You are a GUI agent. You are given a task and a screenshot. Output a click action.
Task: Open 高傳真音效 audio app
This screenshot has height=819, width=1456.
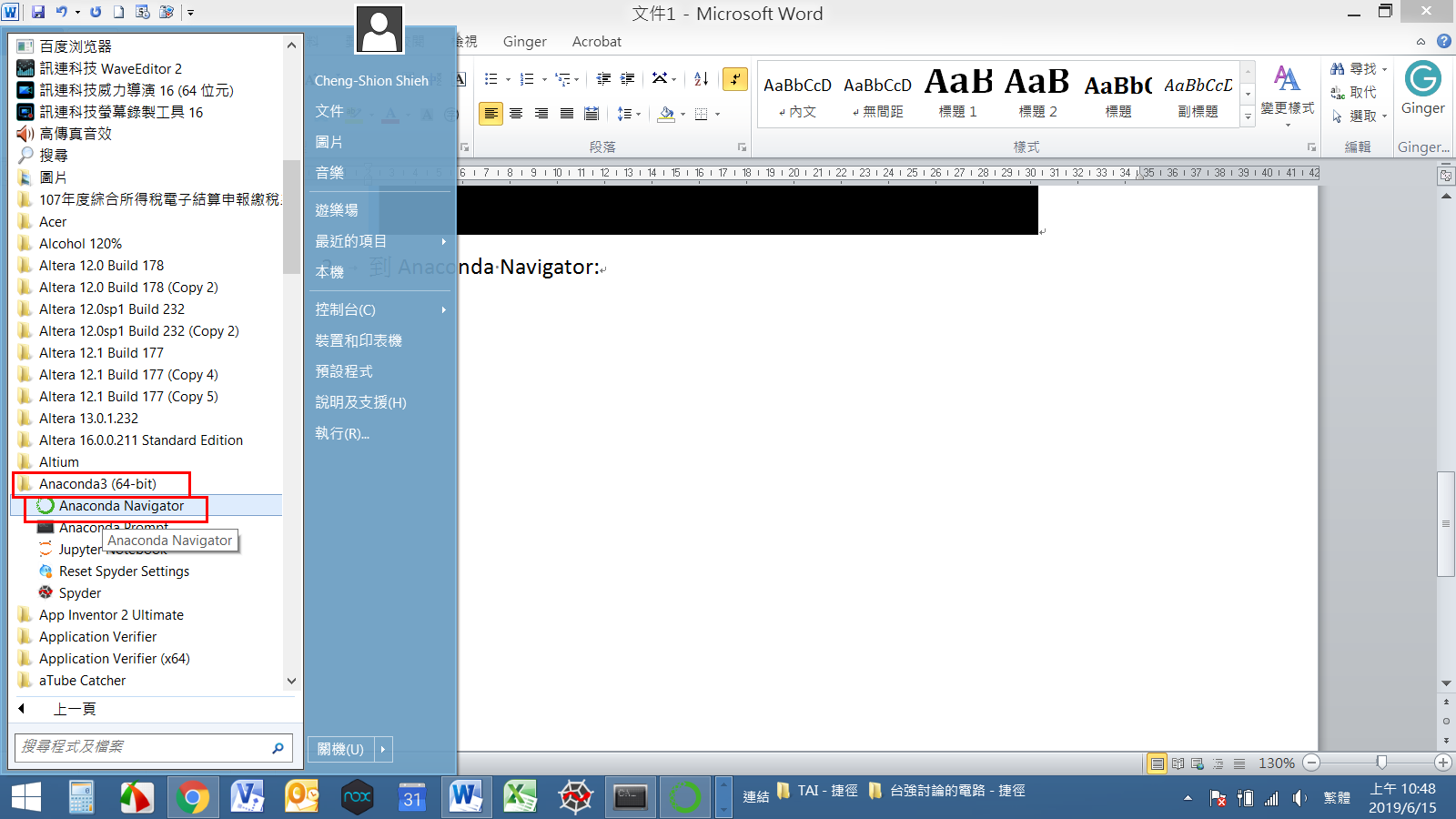[75, 134]
